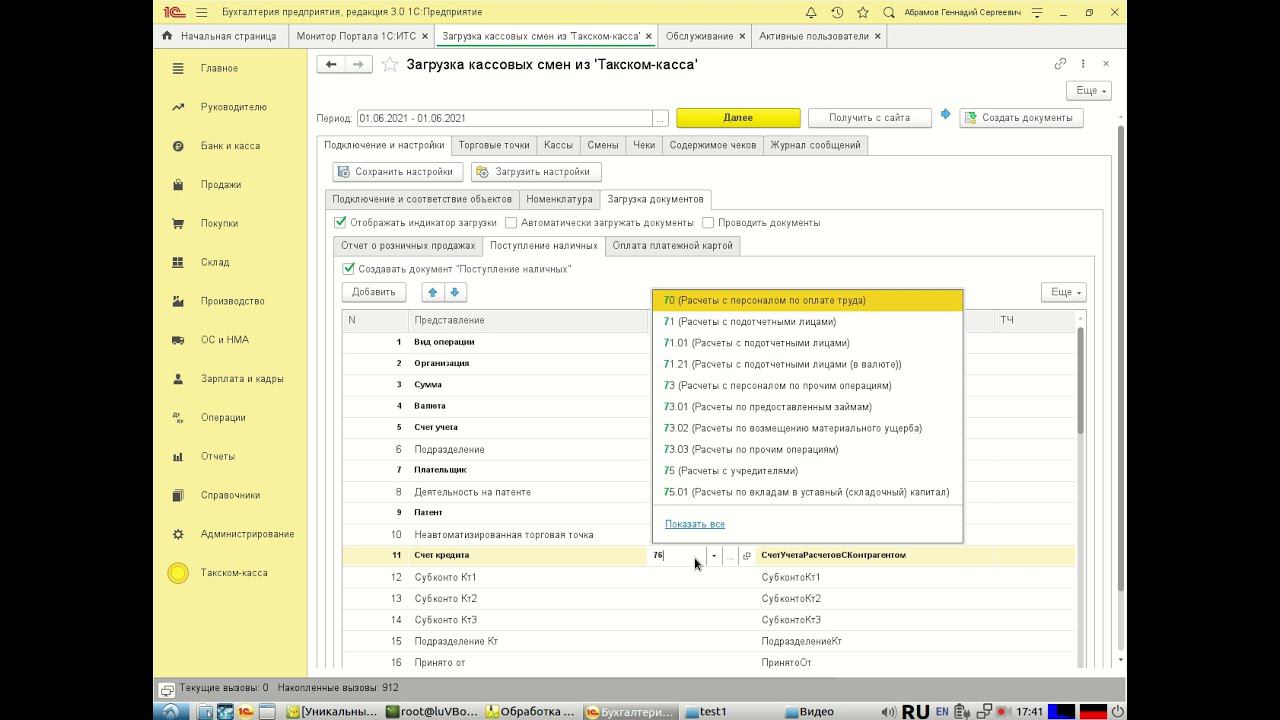
Task: Open Отчеты section in sidebar
Action: click(217, 456)
